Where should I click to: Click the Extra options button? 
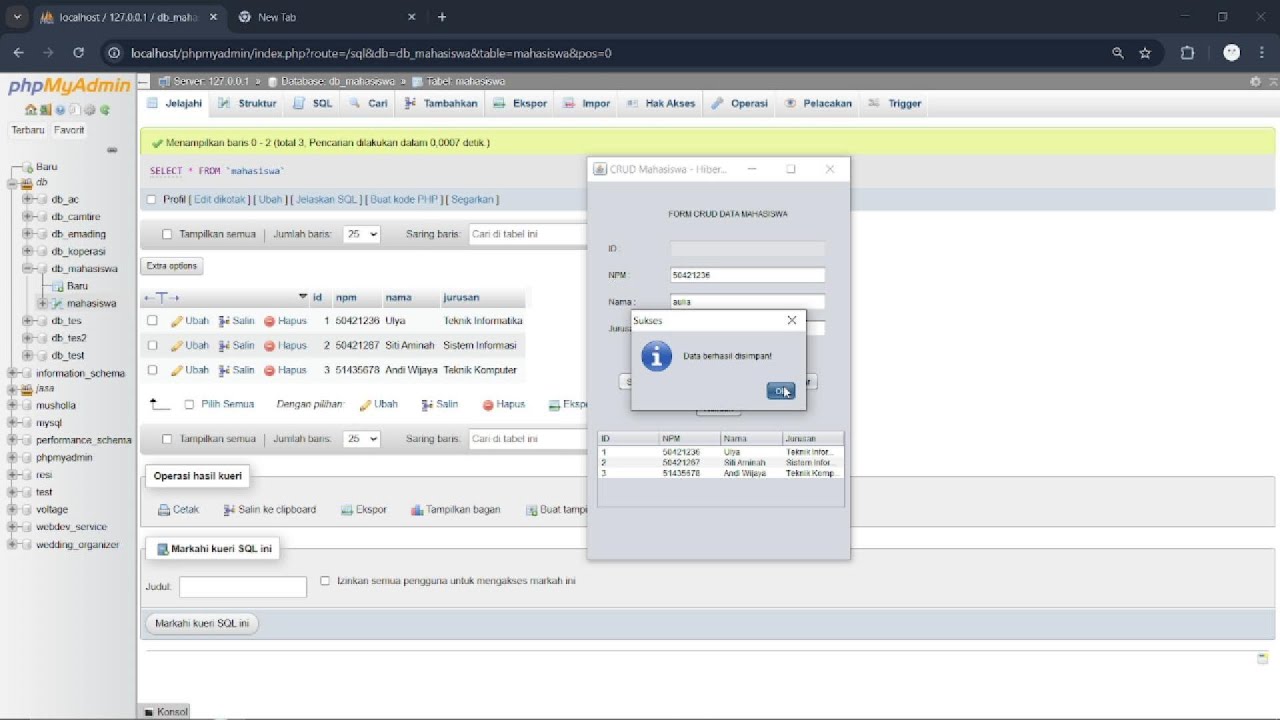[172, 266]
